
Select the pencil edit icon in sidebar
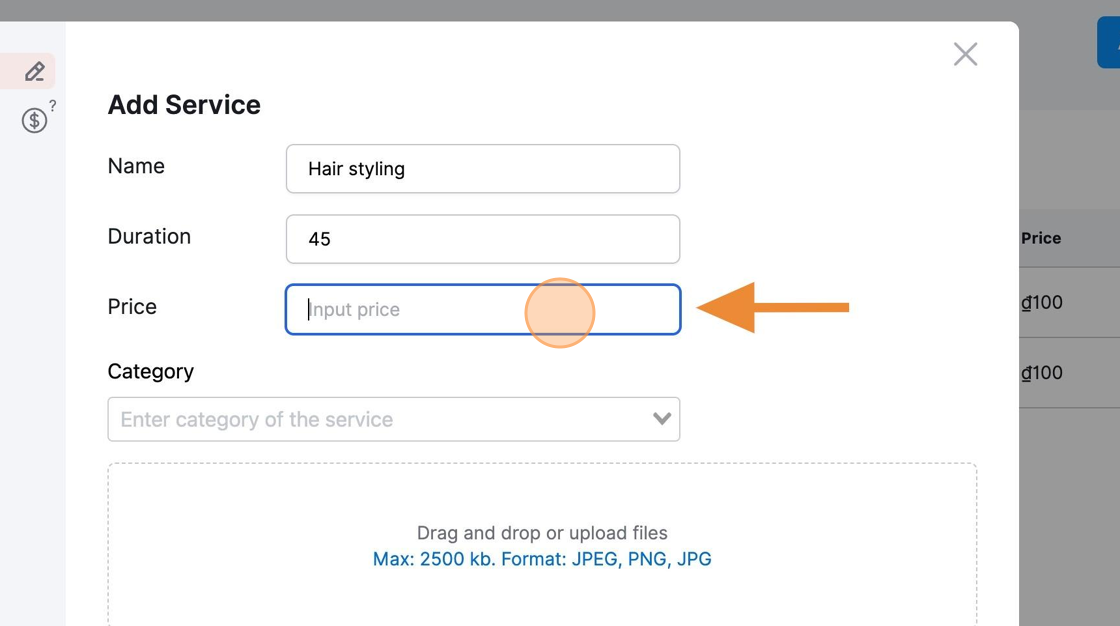[x=34, y=71]
